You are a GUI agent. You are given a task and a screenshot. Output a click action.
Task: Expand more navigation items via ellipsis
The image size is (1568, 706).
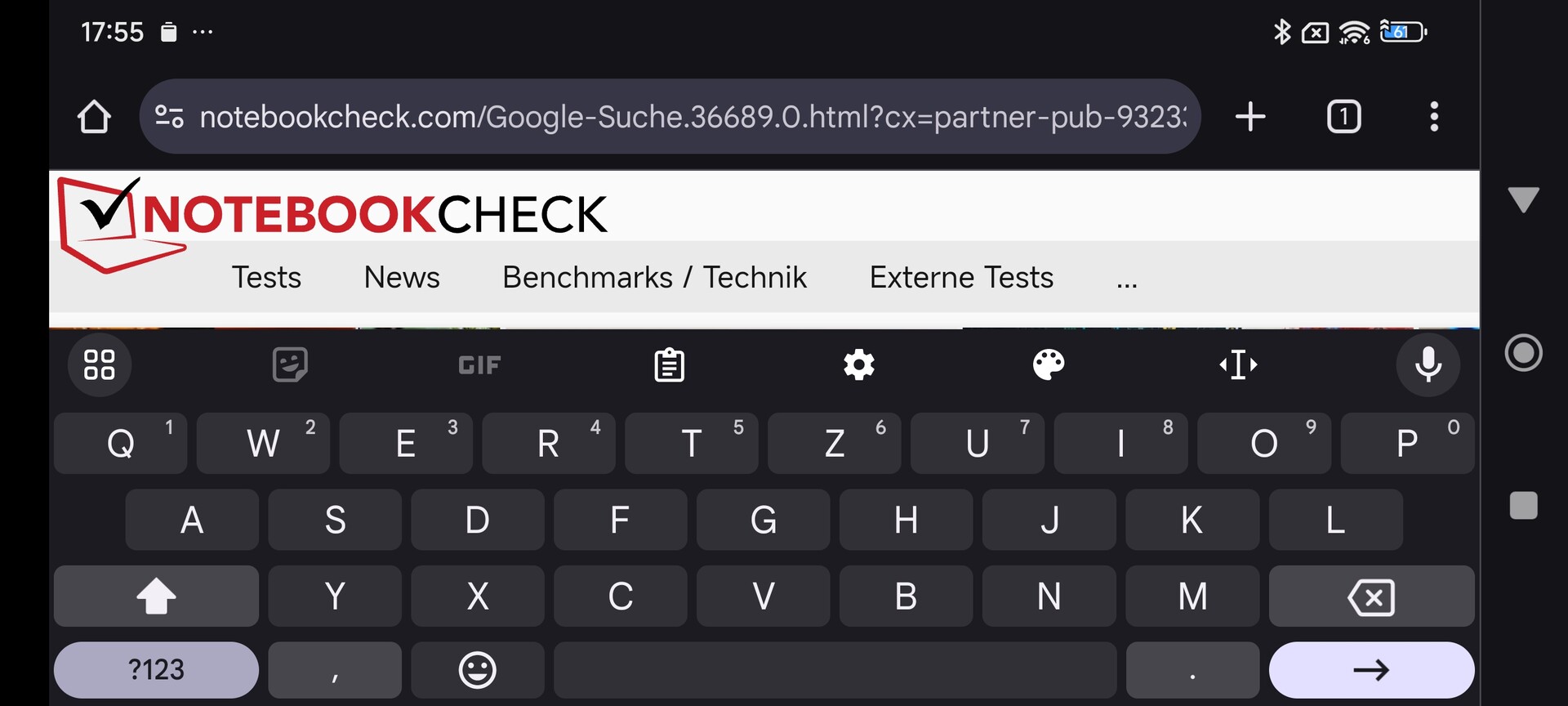(x=1127, y=279)
